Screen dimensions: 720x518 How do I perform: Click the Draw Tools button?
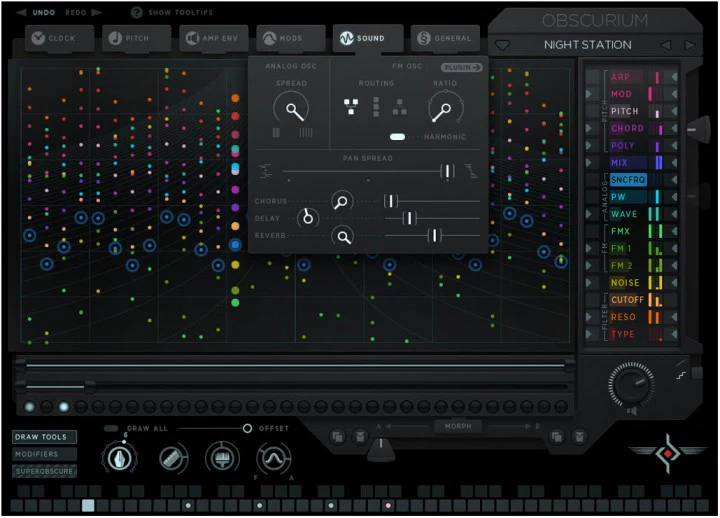point(44,437)
